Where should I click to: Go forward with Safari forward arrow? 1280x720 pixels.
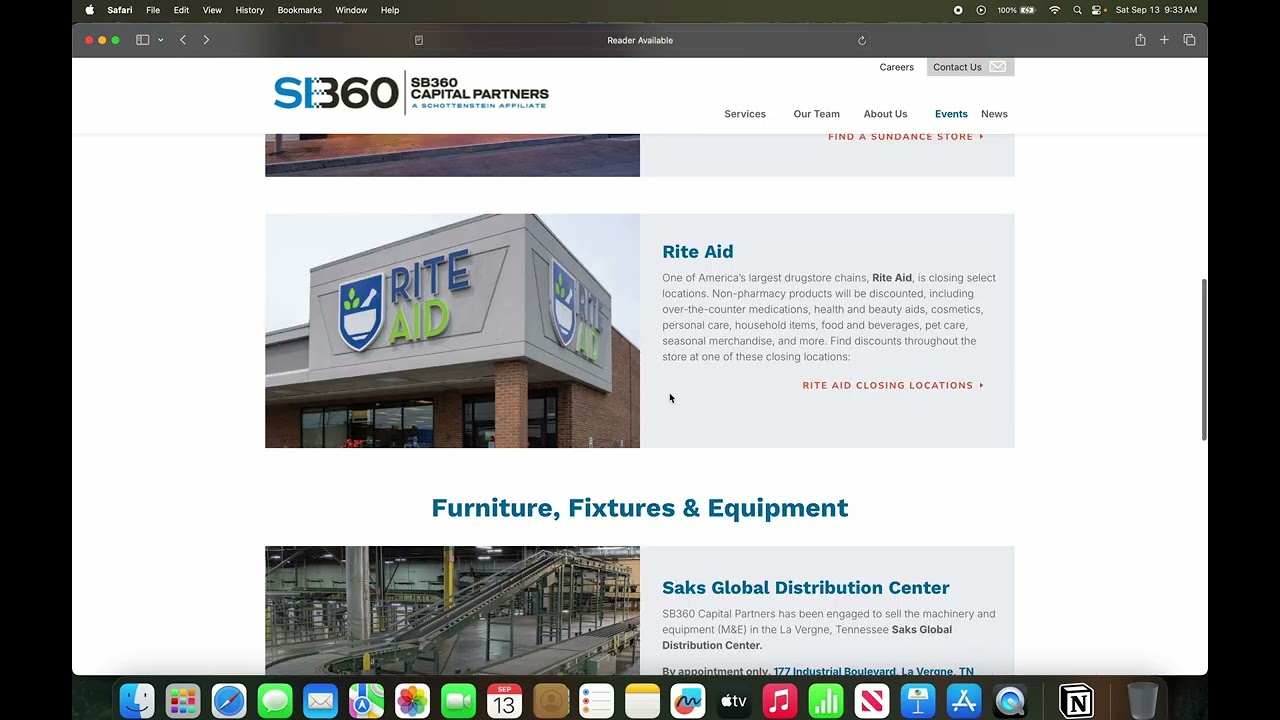click(206, 40)
